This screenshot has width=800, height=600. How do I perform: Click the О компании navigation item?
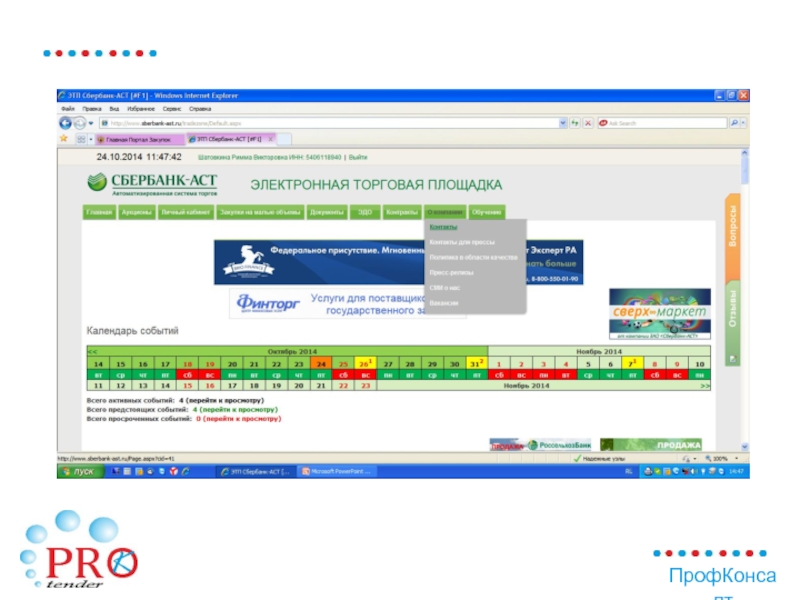(x=445, y=212)
